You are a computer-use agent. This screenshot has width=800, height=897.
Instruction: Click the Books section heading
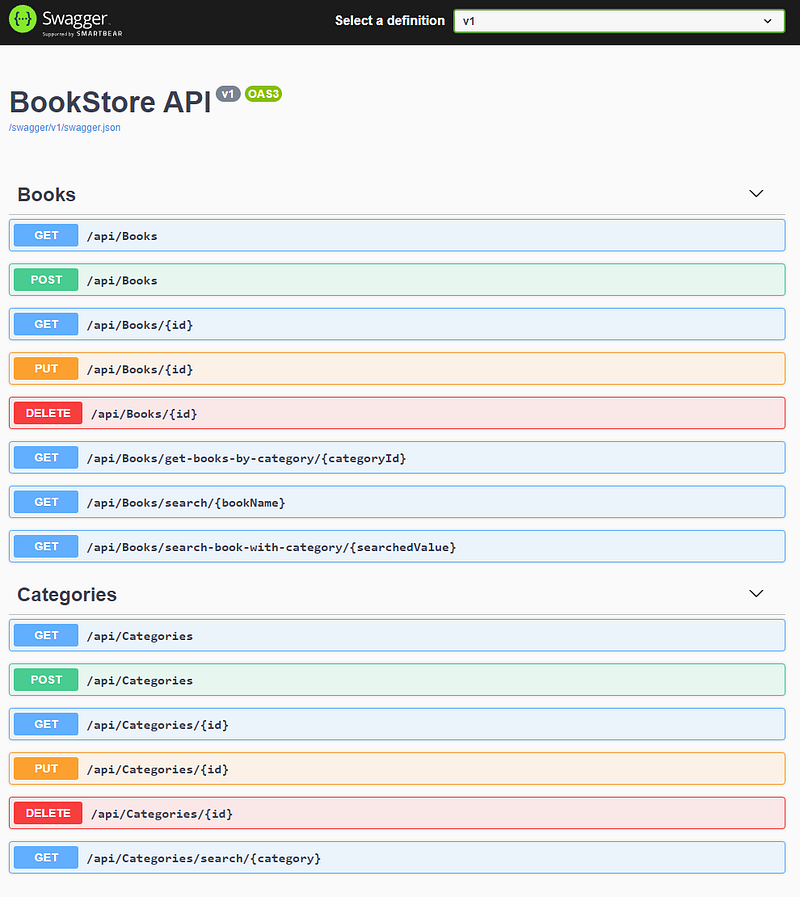[47, 194]
